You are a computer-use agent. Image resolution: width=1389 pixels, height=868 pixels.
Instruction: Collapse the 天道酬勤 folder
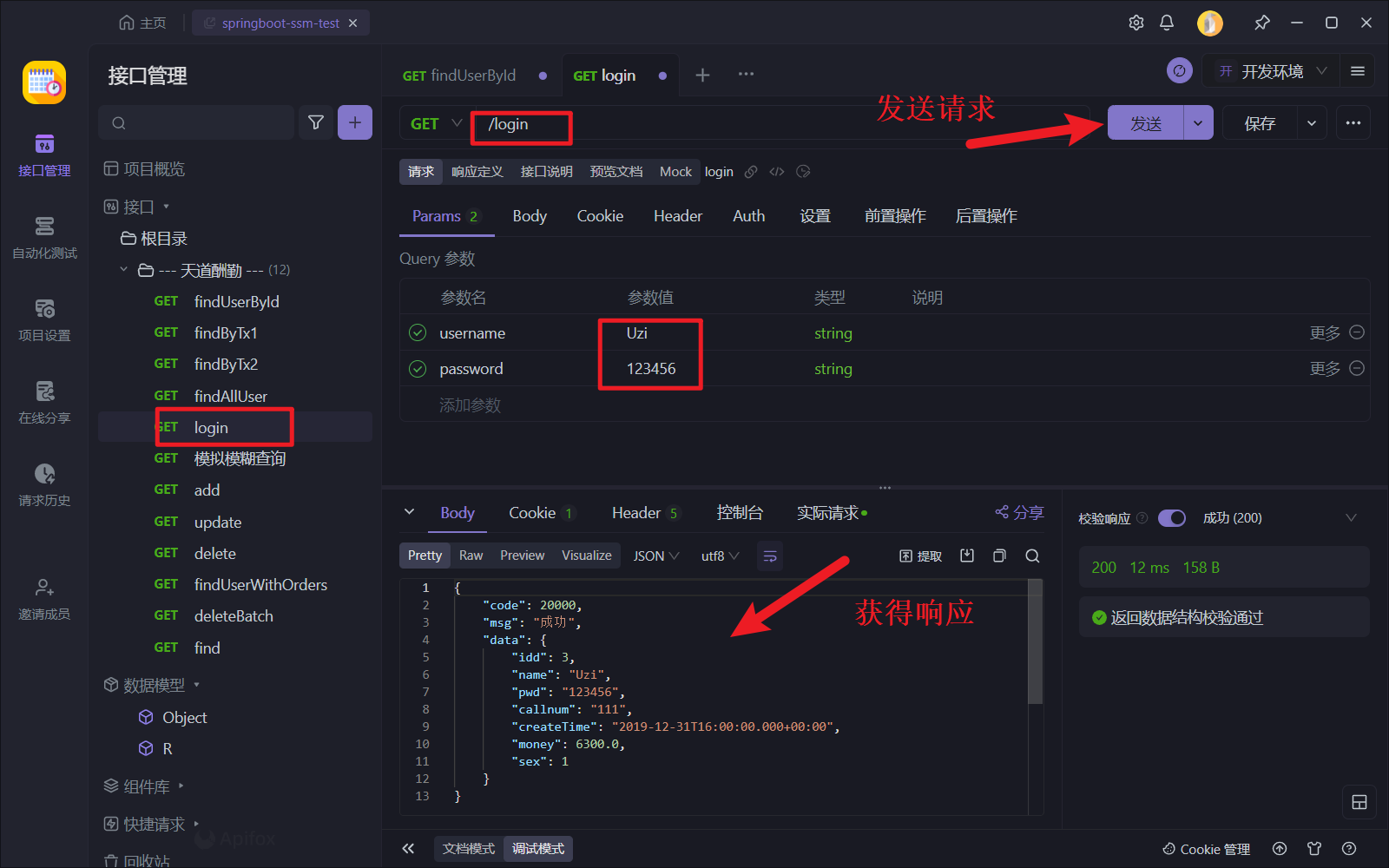pos(123,270)
